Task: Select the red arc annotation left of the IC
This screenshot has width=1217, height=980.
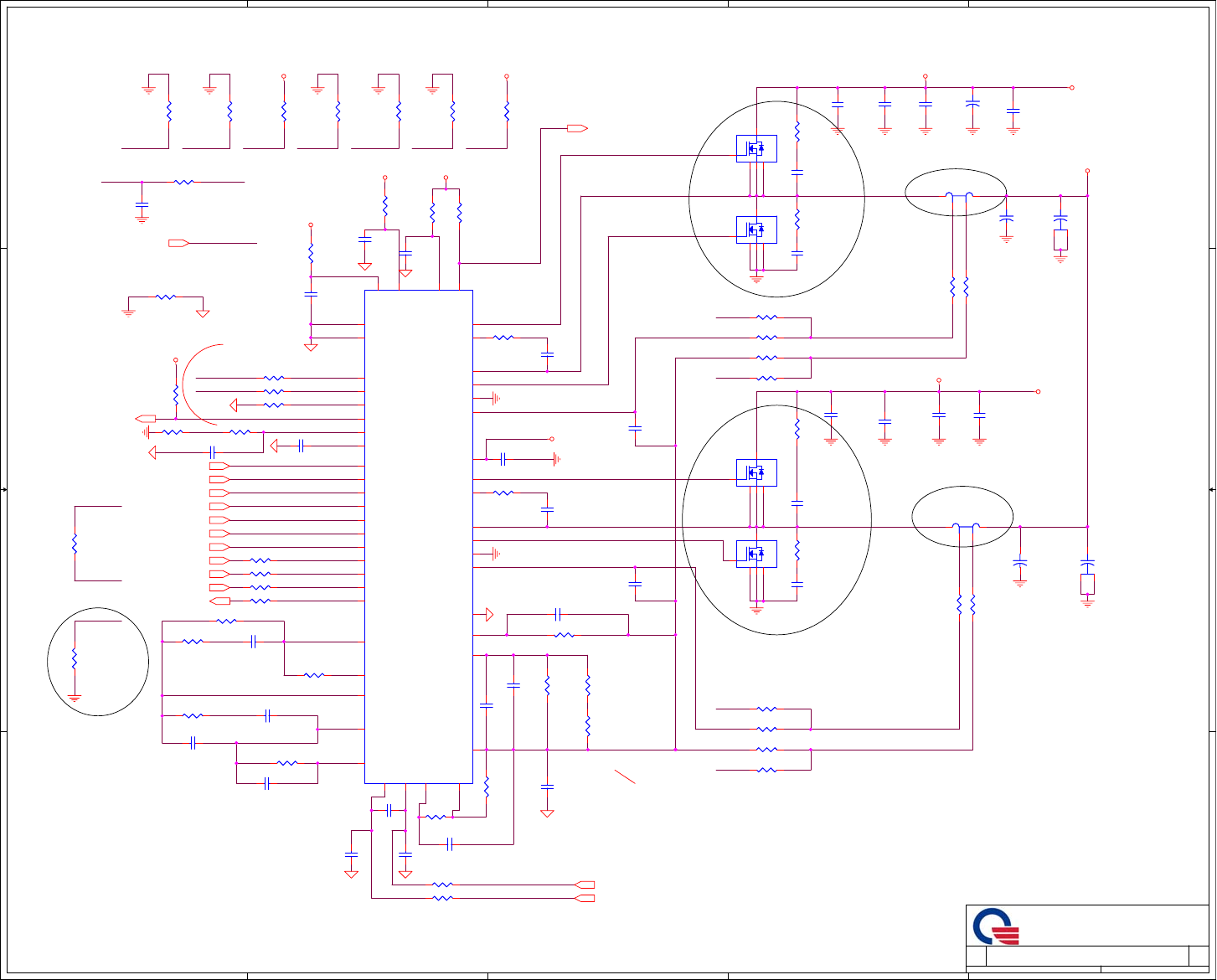Action: [x=201, y=384]
